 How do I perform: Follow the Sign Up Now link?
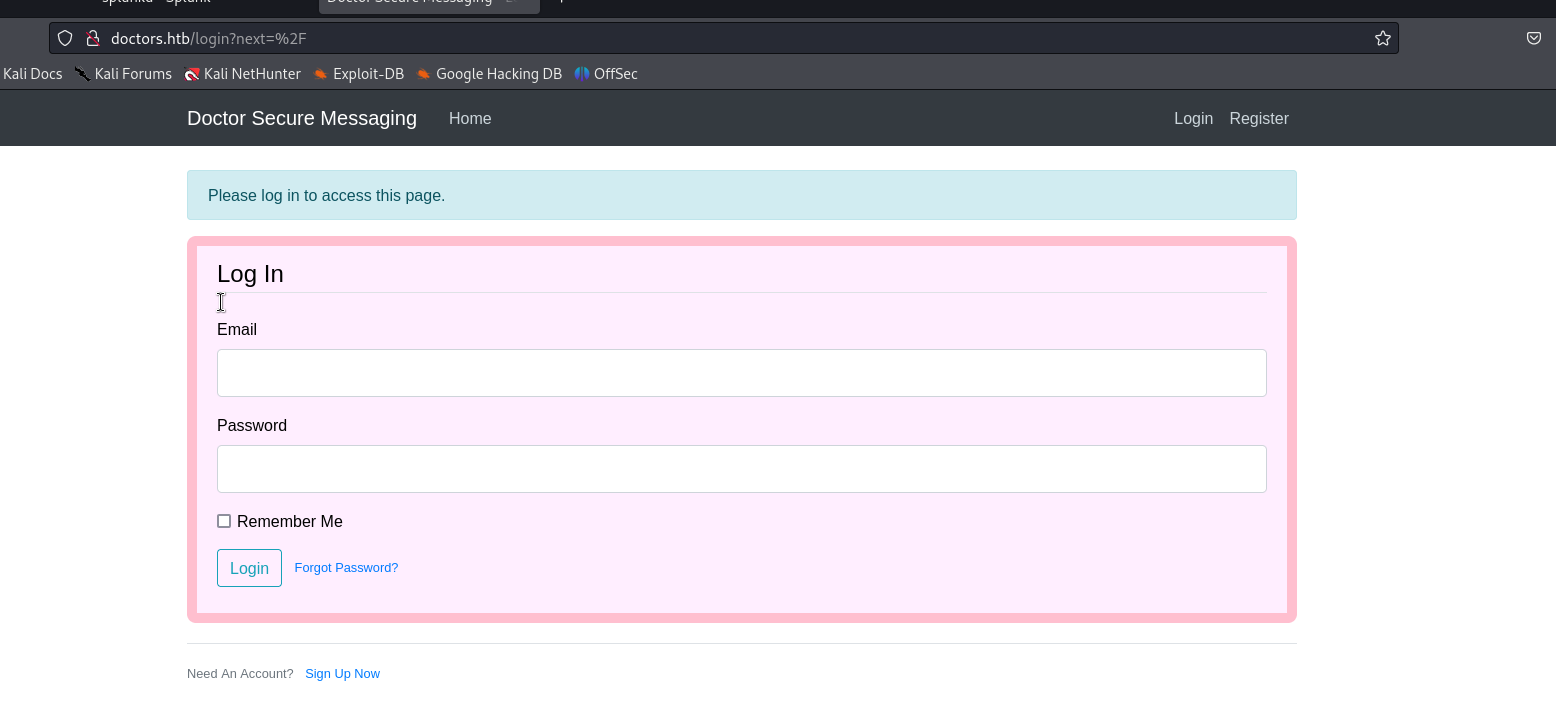click(x=342, y=674)
